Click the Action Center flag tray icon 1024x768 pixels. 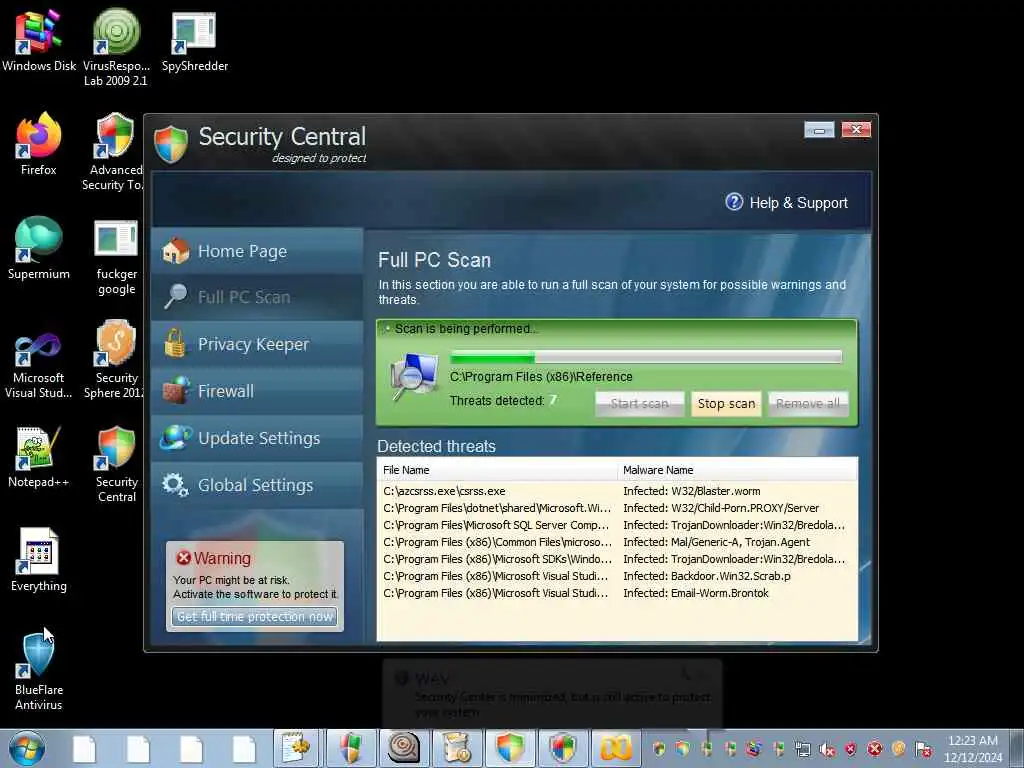923,749
